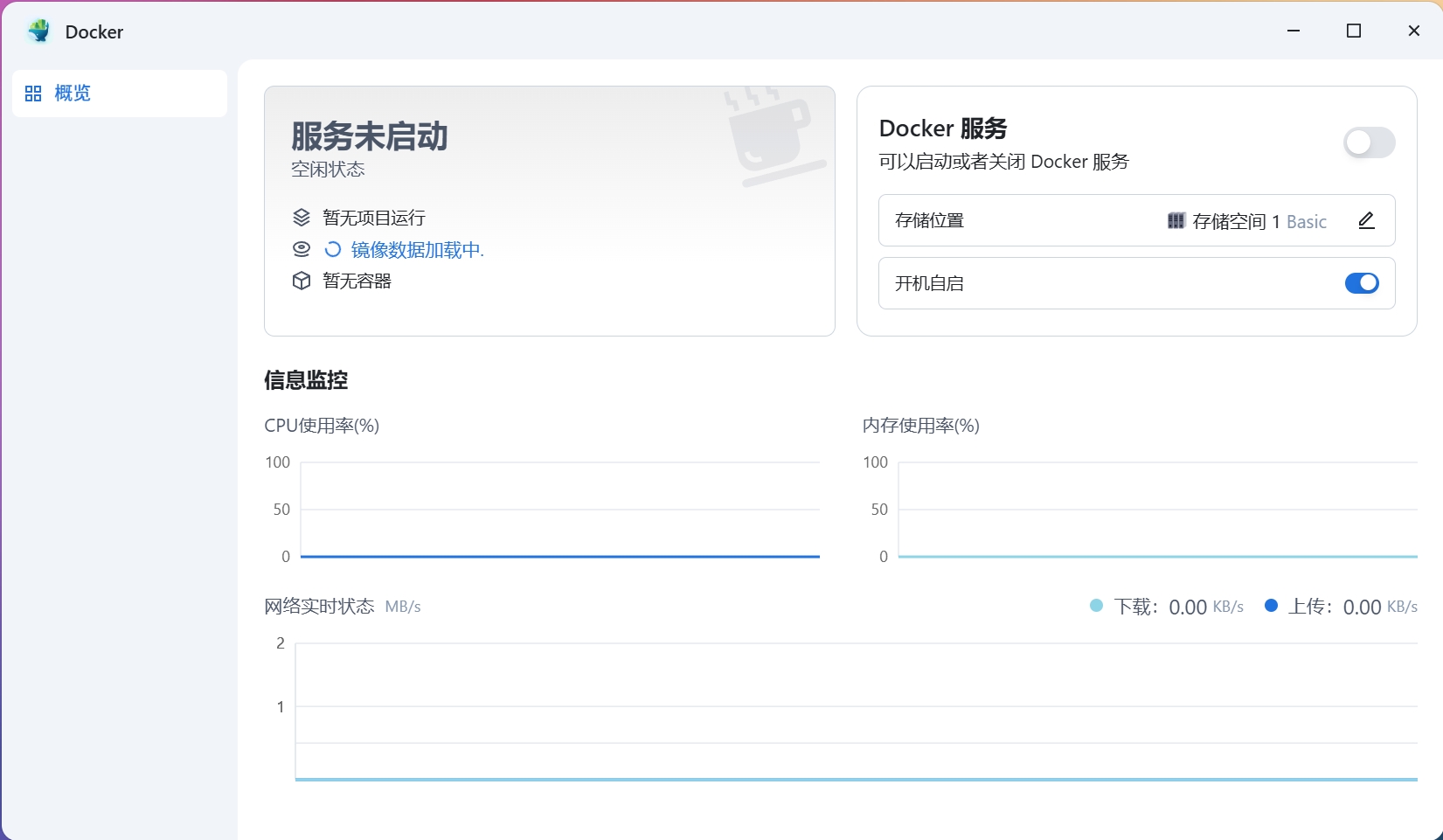The width and height of the screenshot is (1443, 840).
Task: Click the container cube icon beside 暂无容器
Action: click(x=302, y=281)
